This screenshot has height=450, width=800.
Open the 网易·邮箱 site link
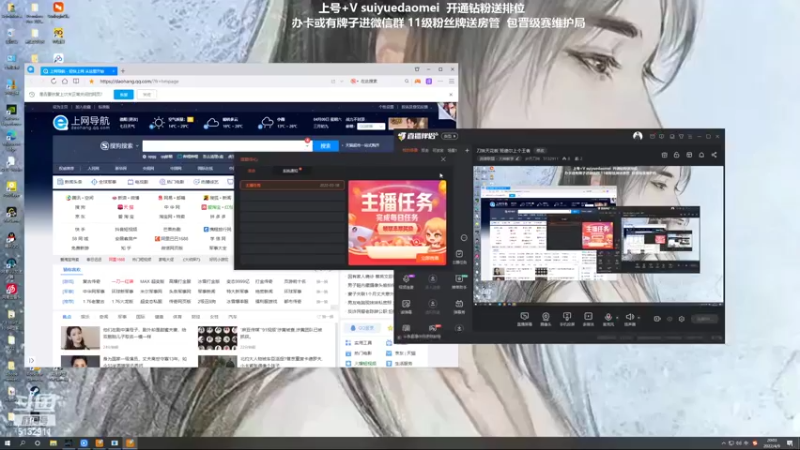171,198
